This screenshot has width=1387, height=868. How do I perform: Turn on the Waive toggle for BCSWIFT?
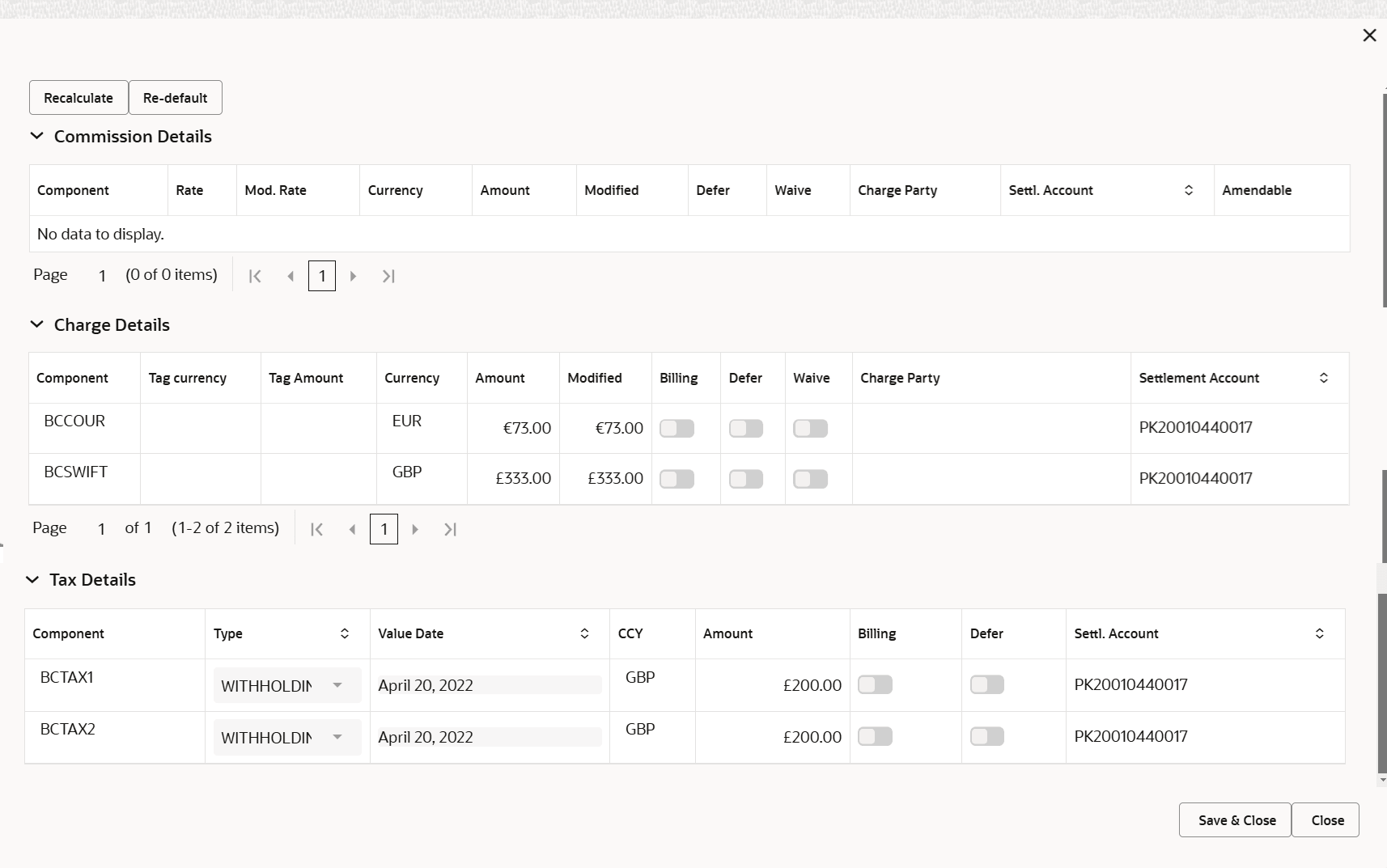coord(810,478)
